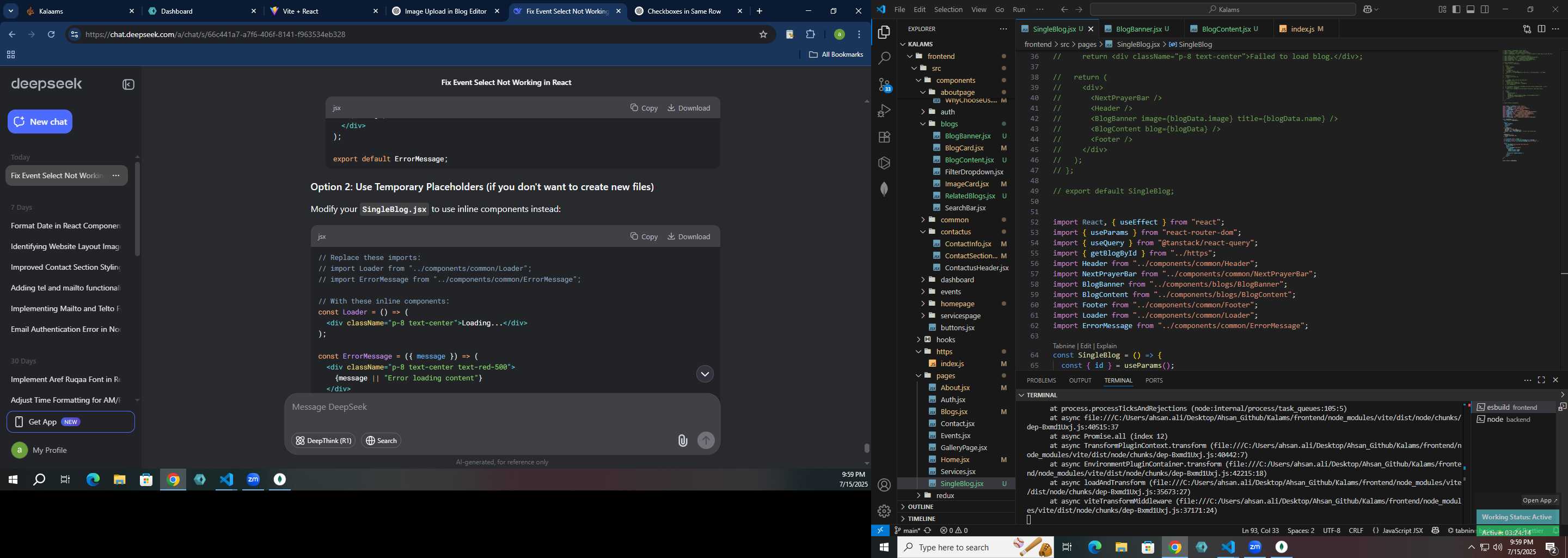Expand the dashboard folder
This screenshot has height=558, width=1568.
coord(956,280)
